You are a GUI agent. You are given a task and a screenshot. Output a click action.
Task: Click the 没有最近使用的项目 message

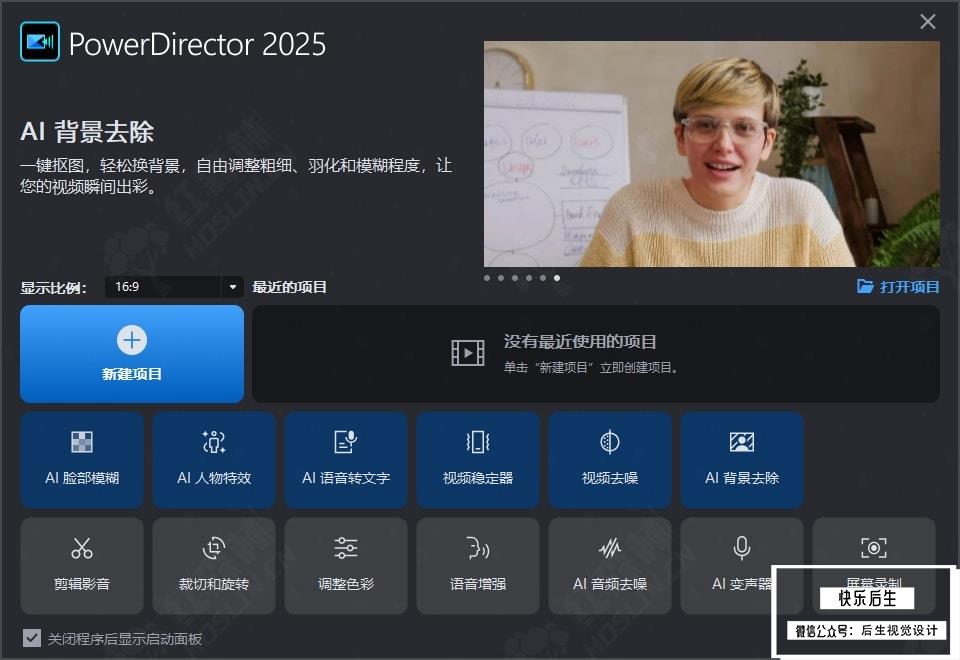tap(580, 342)
